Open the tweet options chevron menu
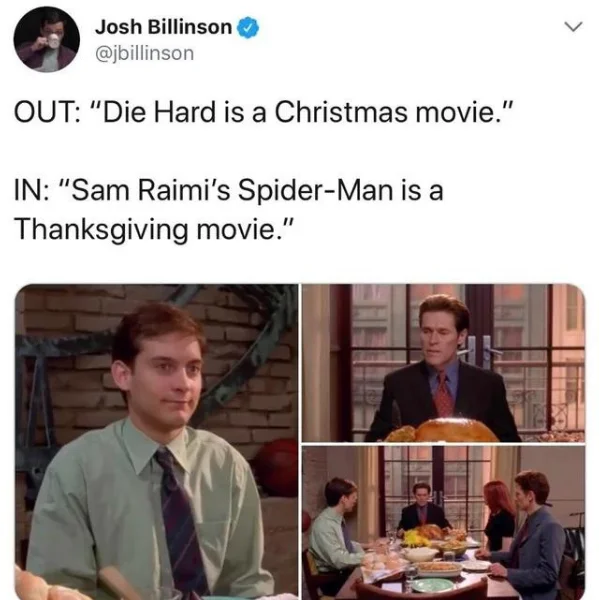This screenshot has width=600, height=600. [573, 27]
